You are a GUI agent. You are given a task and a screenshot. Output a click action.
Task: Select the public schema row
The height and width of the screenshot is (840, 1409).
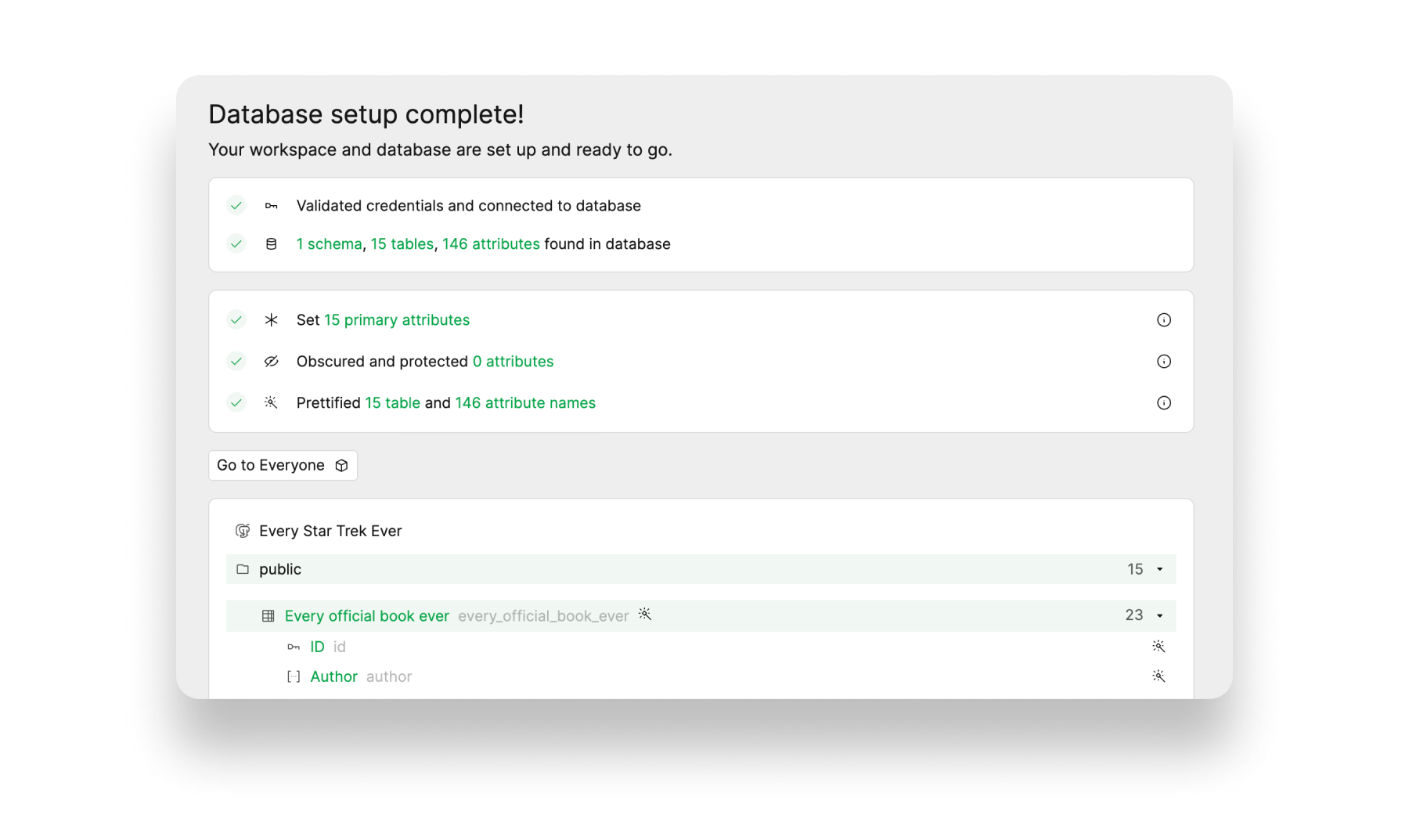point(279,569)
